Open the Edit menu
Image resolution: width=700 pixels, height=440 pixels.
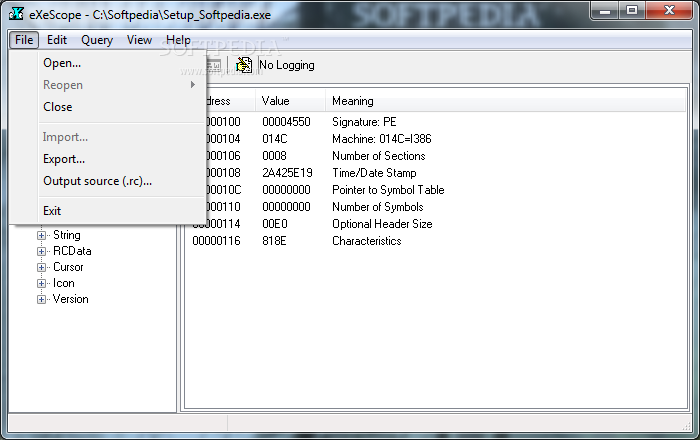pos(57,40)
